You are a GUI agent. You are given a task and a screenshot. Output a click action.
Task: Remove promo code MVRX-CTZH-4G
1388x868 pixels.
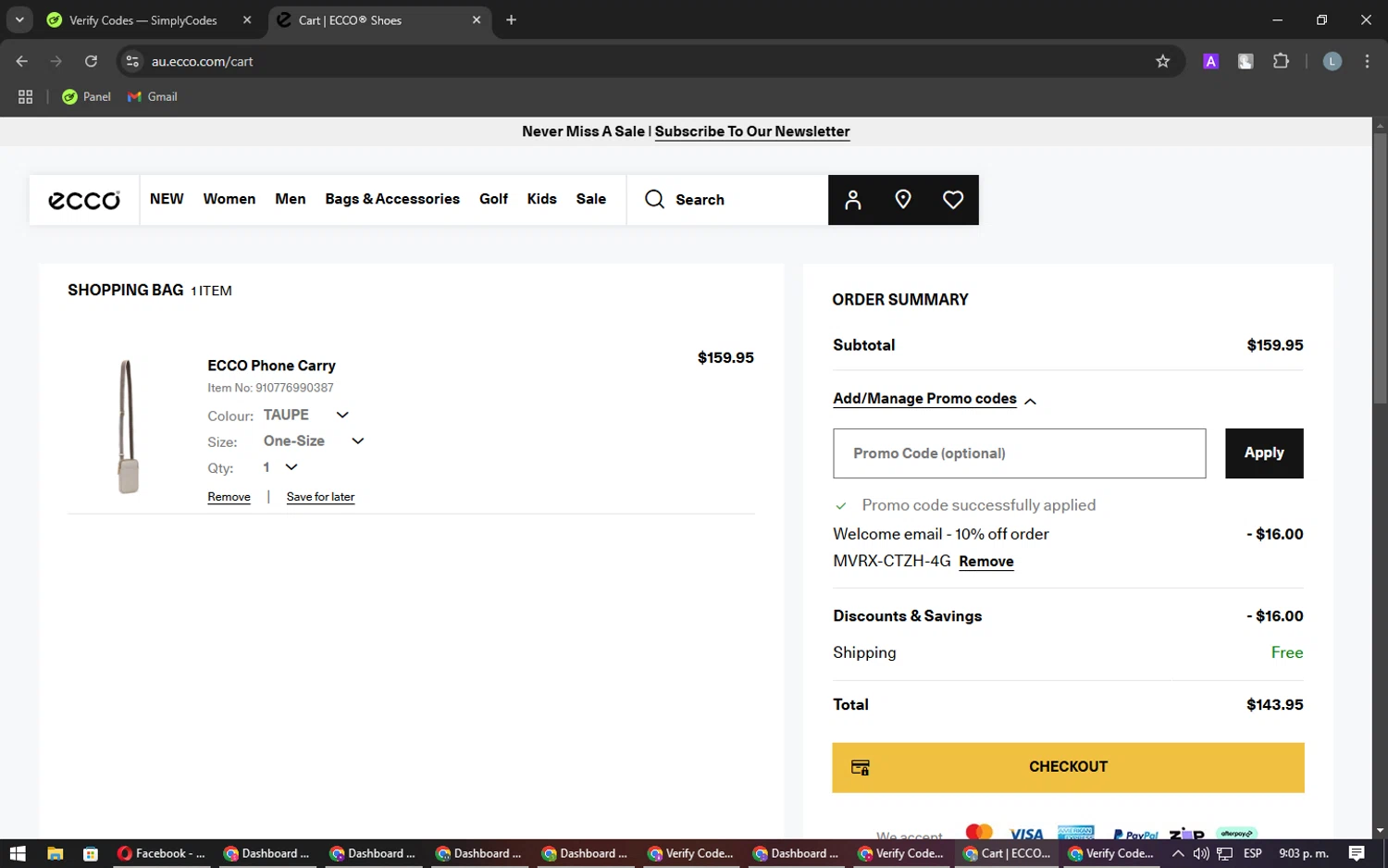[986, 562]
